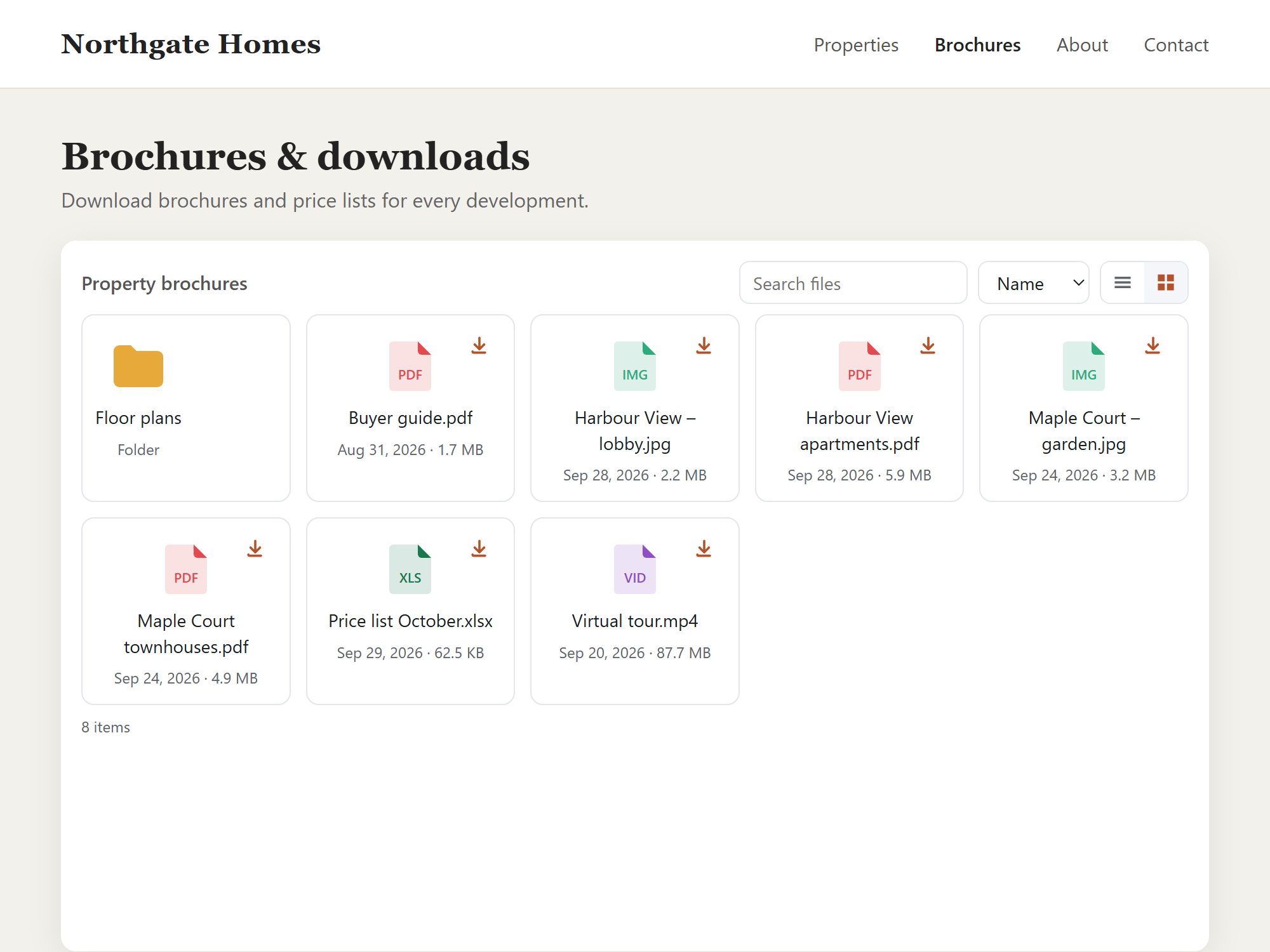
Task: Open the Contact page
Action: [1176, 45]
